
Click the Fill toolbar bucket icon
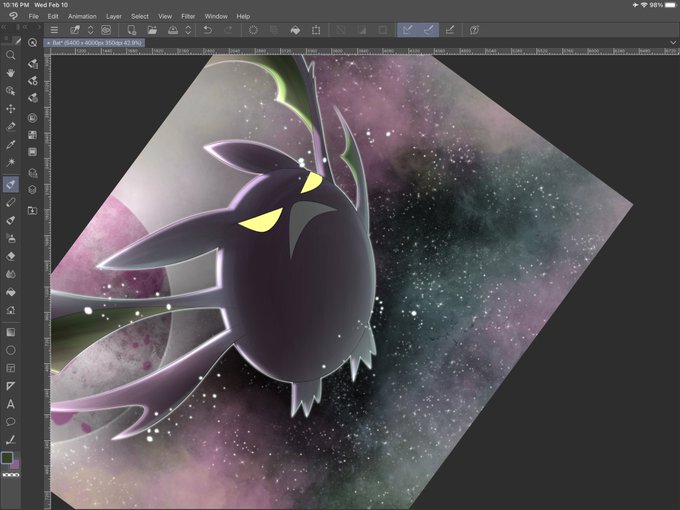[x=295, y=30]
